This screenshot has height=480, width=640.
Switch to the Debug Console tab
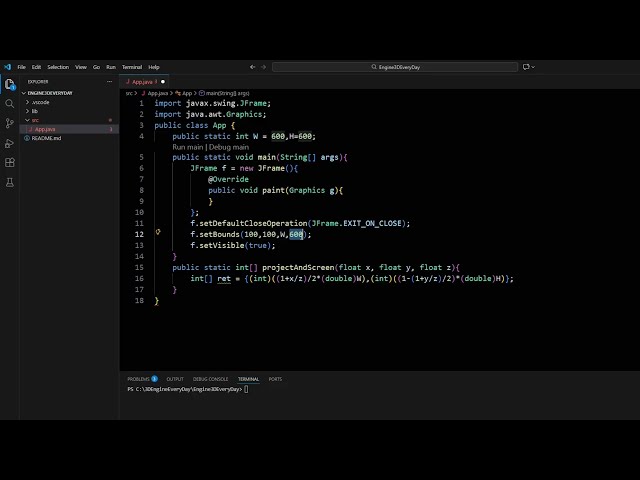211,379
